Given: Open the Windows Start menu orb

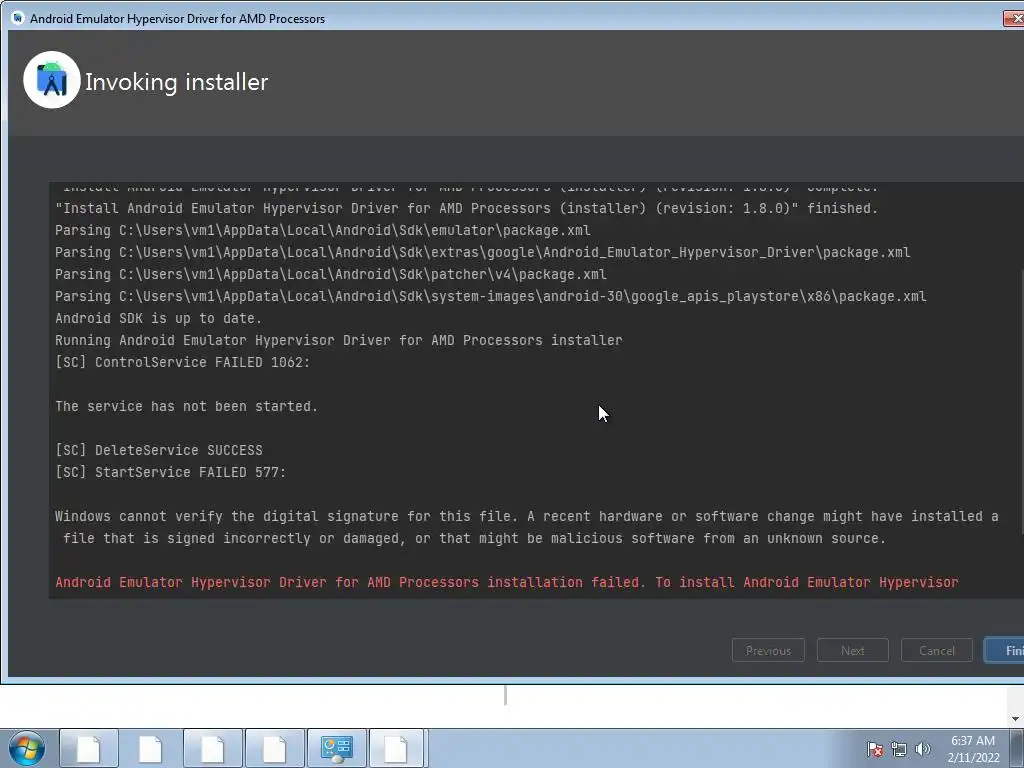Looking at the screenshot, I should point(27,748).
